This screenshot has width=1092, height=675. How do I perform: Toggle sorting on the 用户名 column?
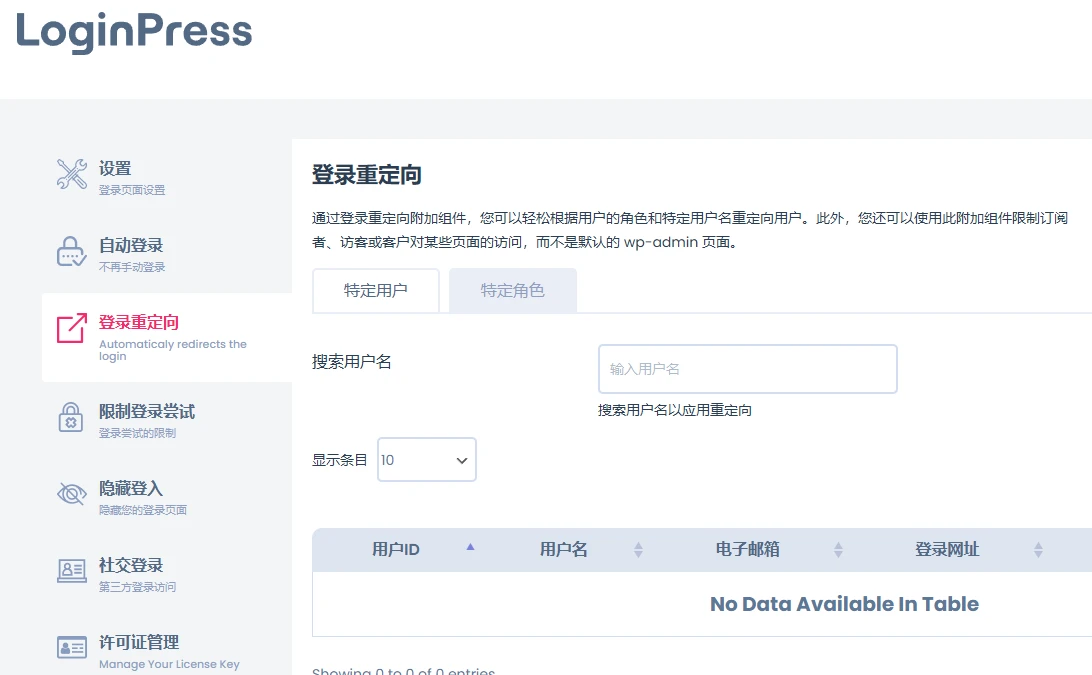click(x=638, y=548)
